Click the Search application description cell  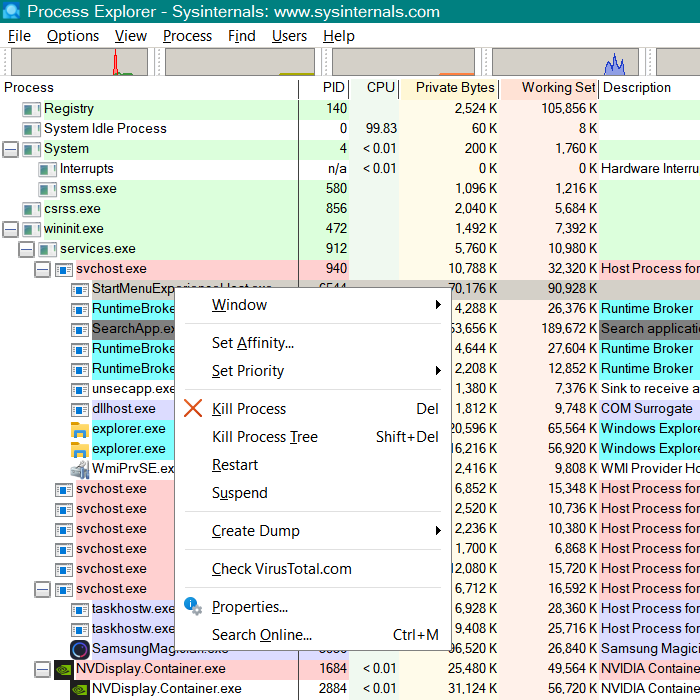650,329
